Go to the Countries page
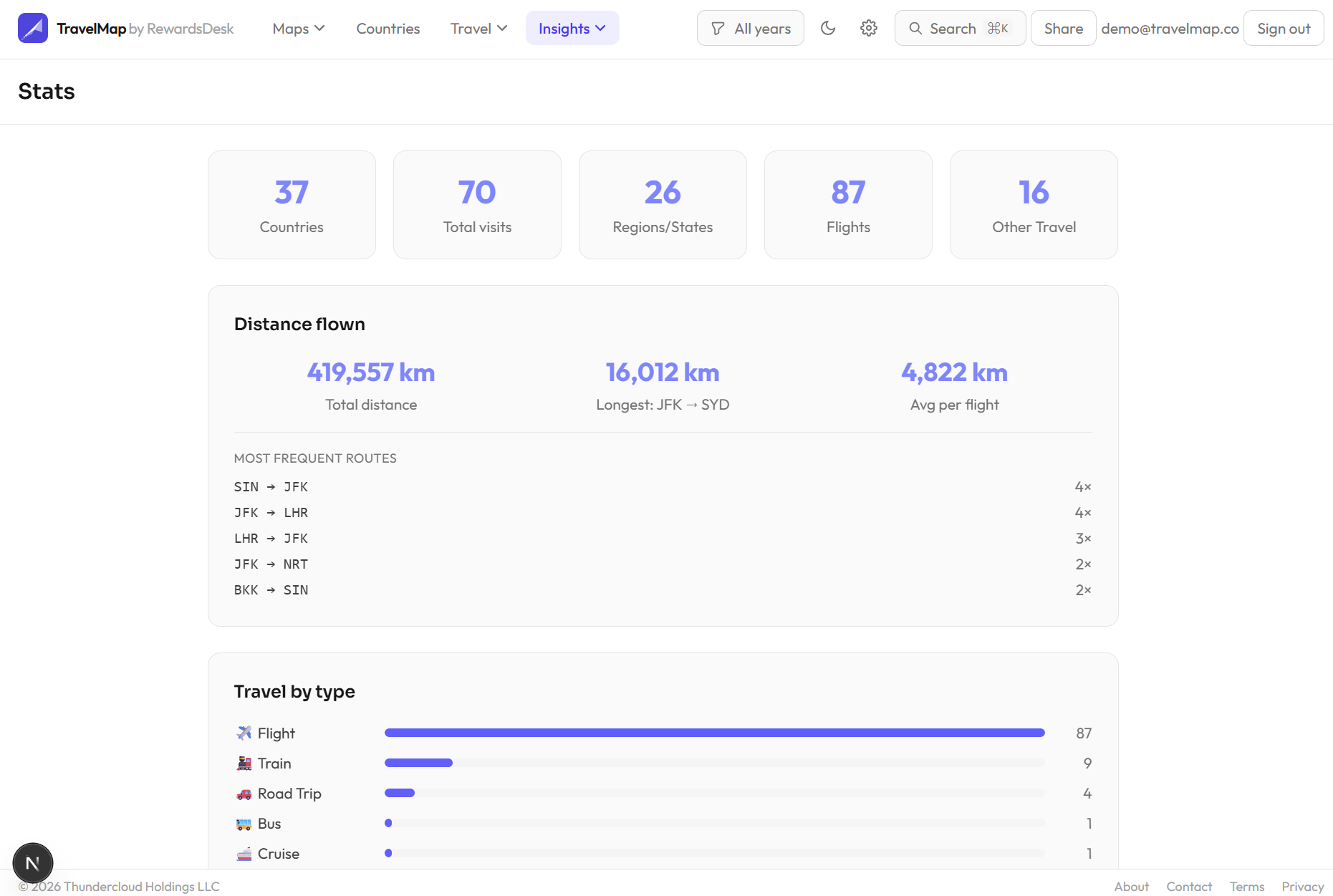 388,28
